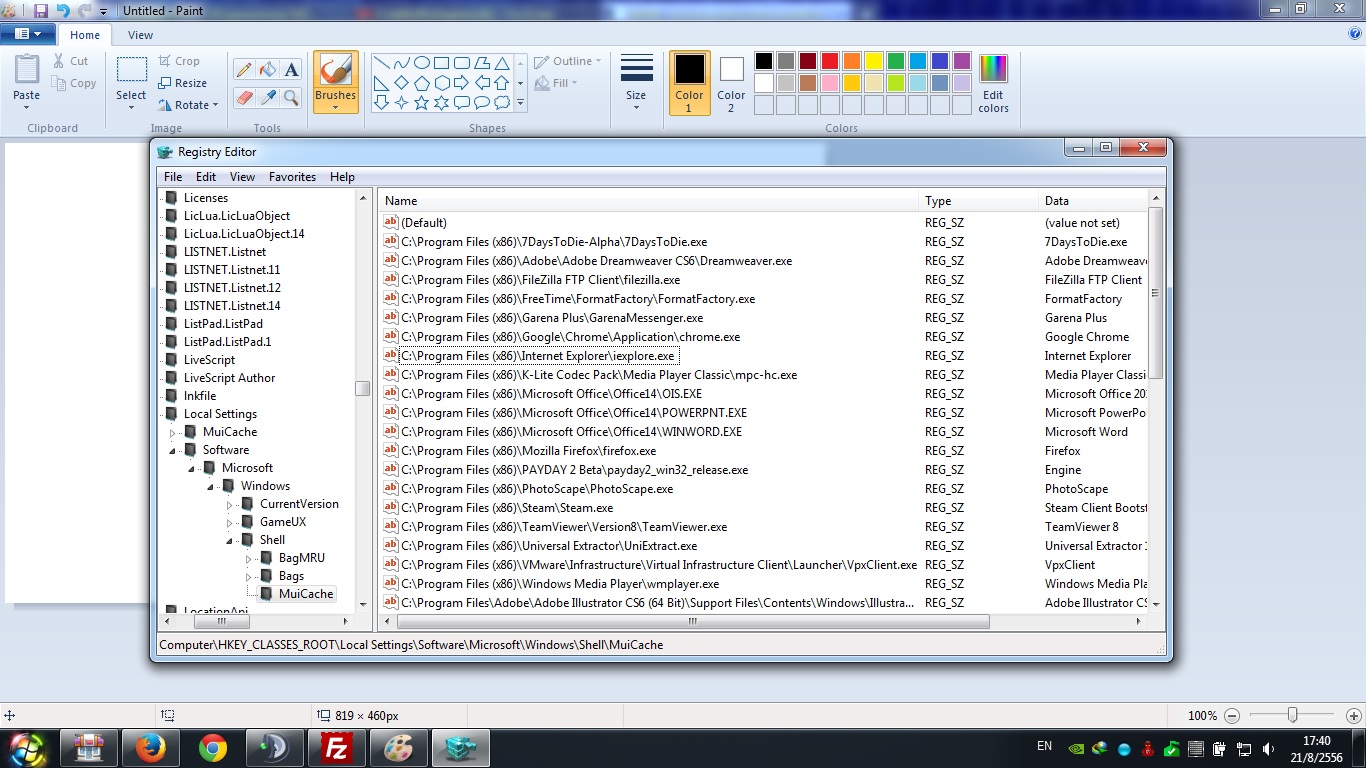Pick the yellow color from palette
This screenshot has height=768, width=1366.
tap(873, 61)
